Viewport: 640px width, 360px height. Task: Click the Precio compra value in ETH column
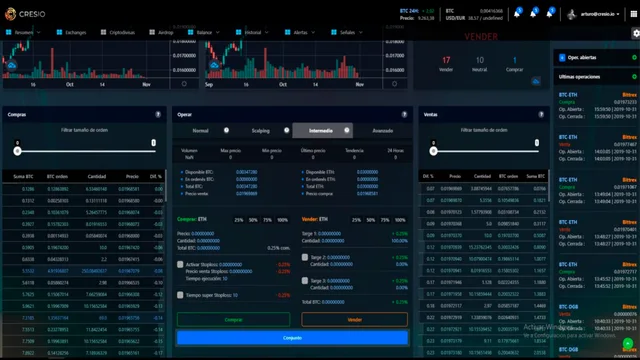[367, 193]
